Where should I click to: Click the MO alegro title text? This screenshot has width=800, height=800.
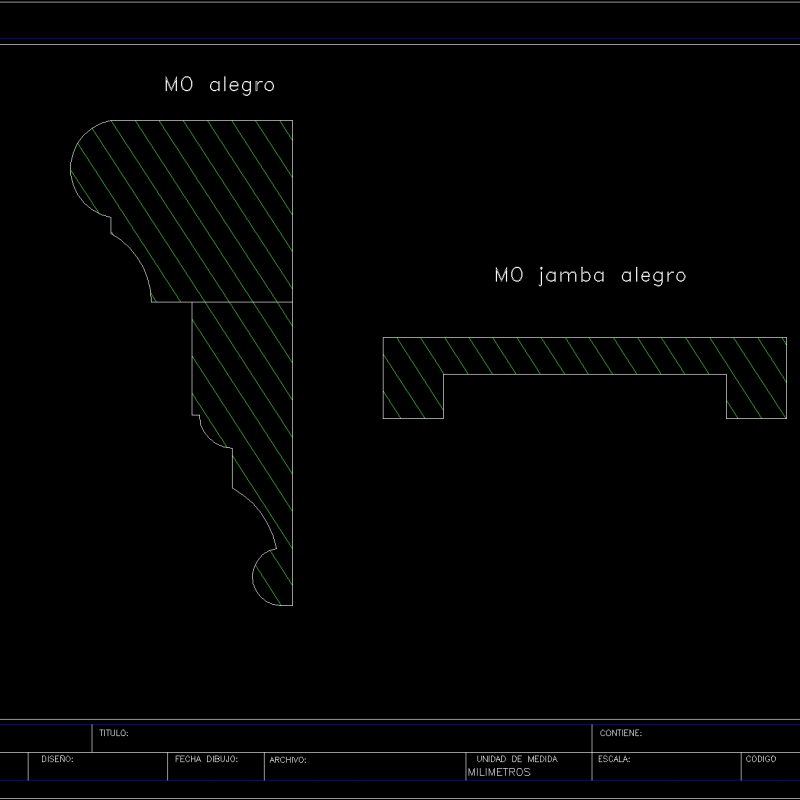[220, 86]
